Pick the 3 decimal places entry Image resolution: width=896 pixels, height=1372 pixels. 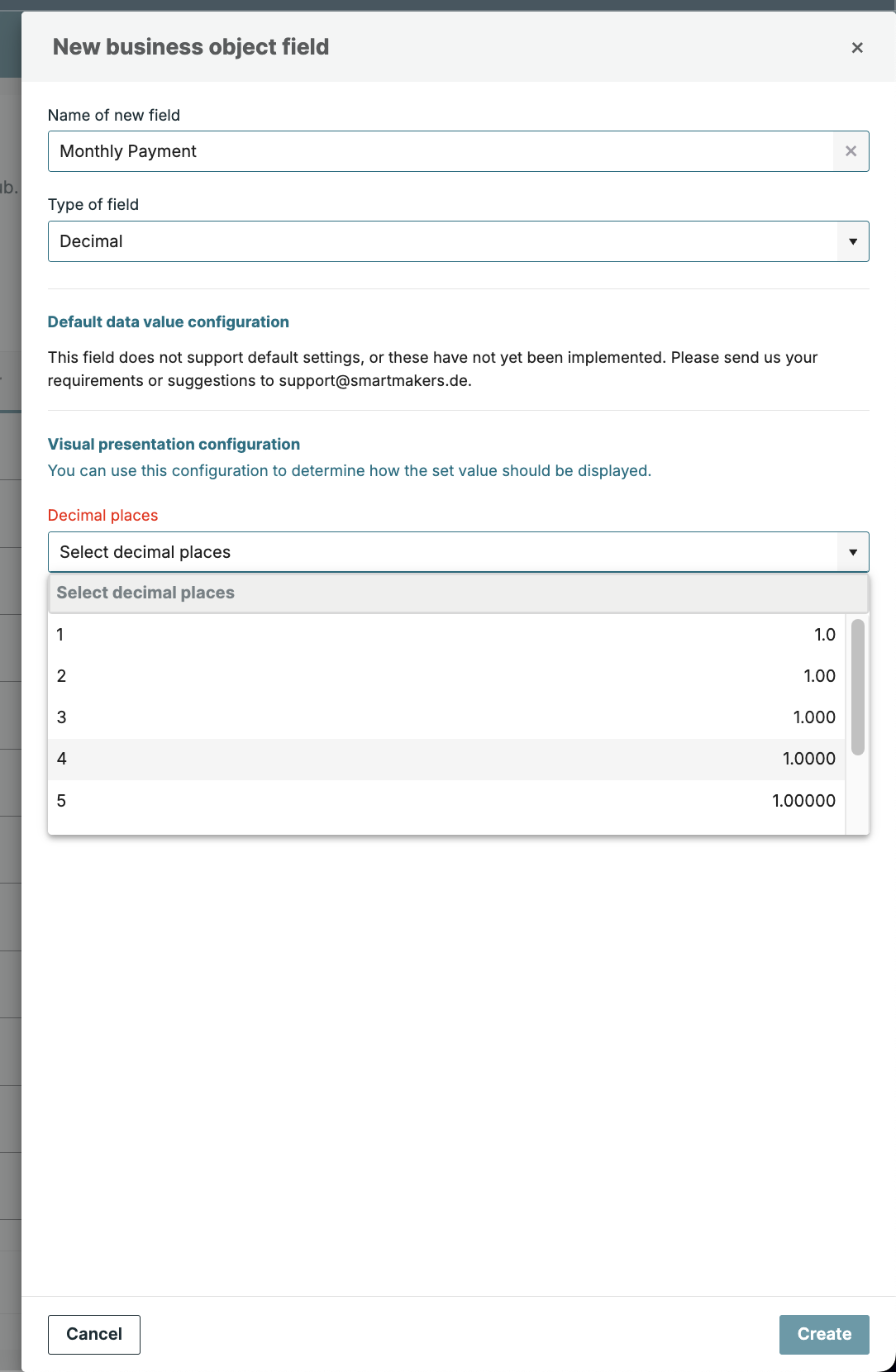(x=446, y=717)
